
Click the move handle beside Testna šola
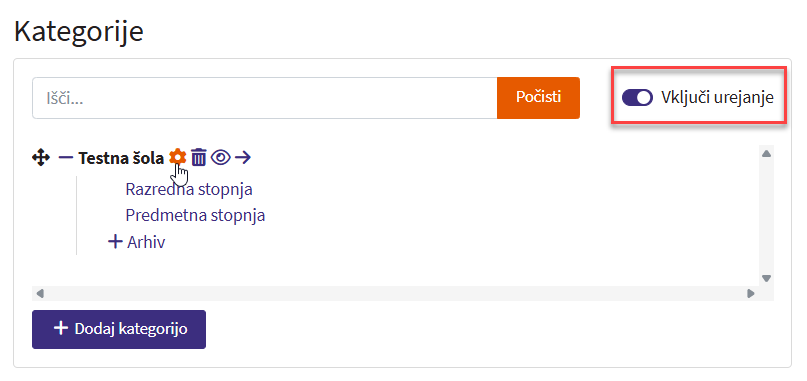click(41, 158)
